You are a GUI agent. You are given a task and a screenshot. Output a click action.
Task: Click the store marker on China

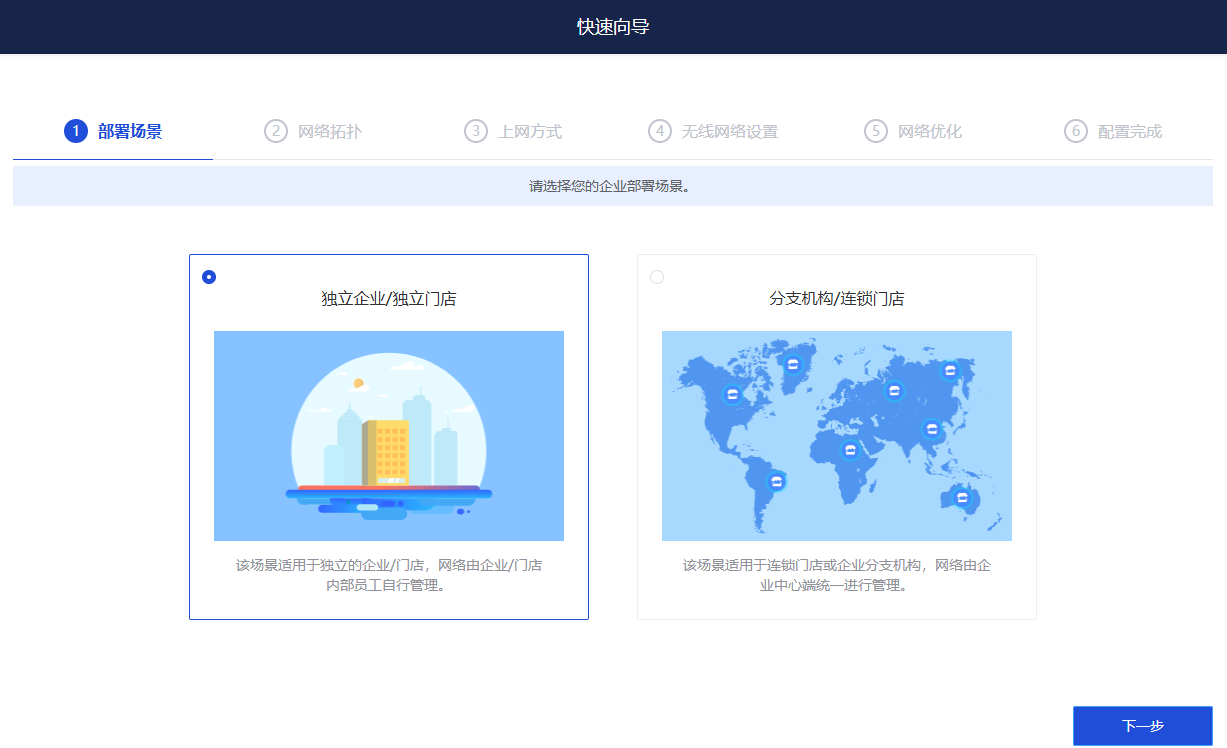[x=932, y=430]
